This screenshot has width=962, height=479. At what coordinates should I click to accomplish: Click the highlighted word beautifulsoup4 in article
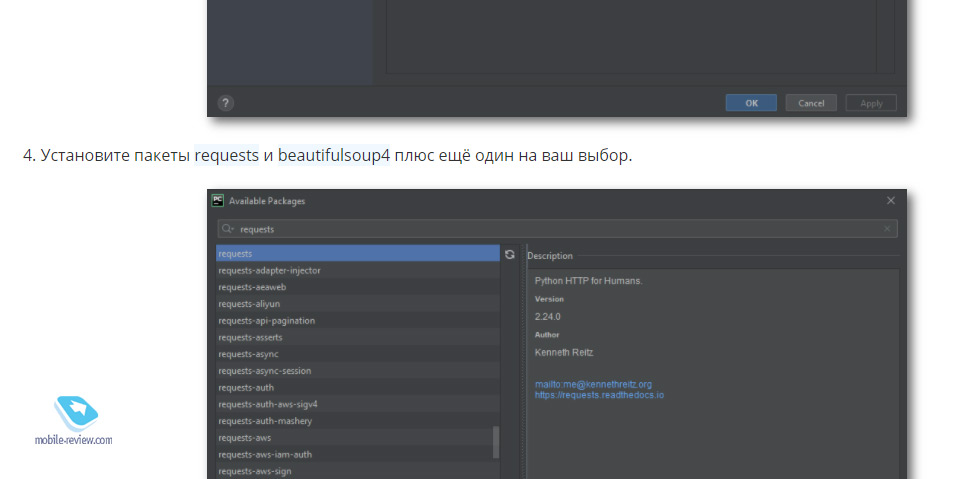click(334, 156)
